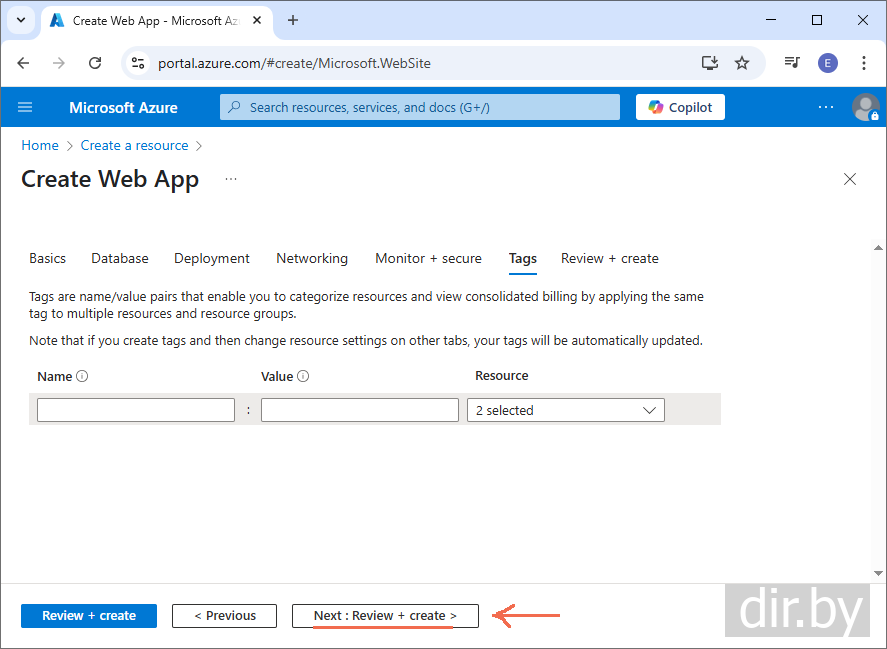Focus the Azure search resources box
This screenshot has height=649, width=887.
pyautogui.click(x=420, y=107)
